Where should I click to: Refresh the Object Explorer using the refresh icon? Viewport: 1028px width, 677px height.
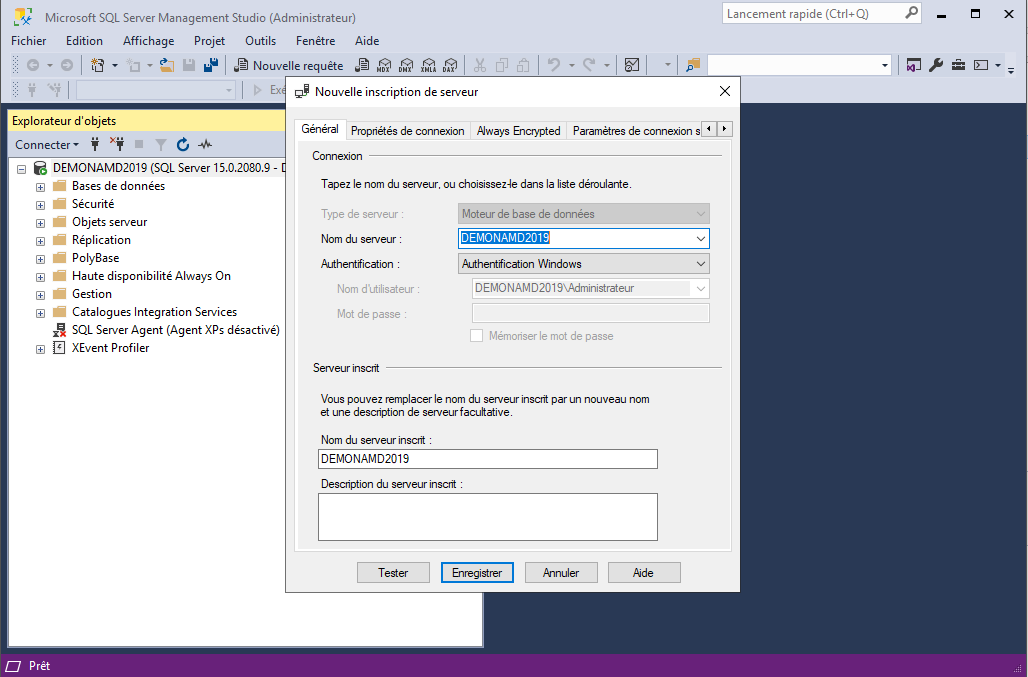pyautogui.click(x=183, y=145)
